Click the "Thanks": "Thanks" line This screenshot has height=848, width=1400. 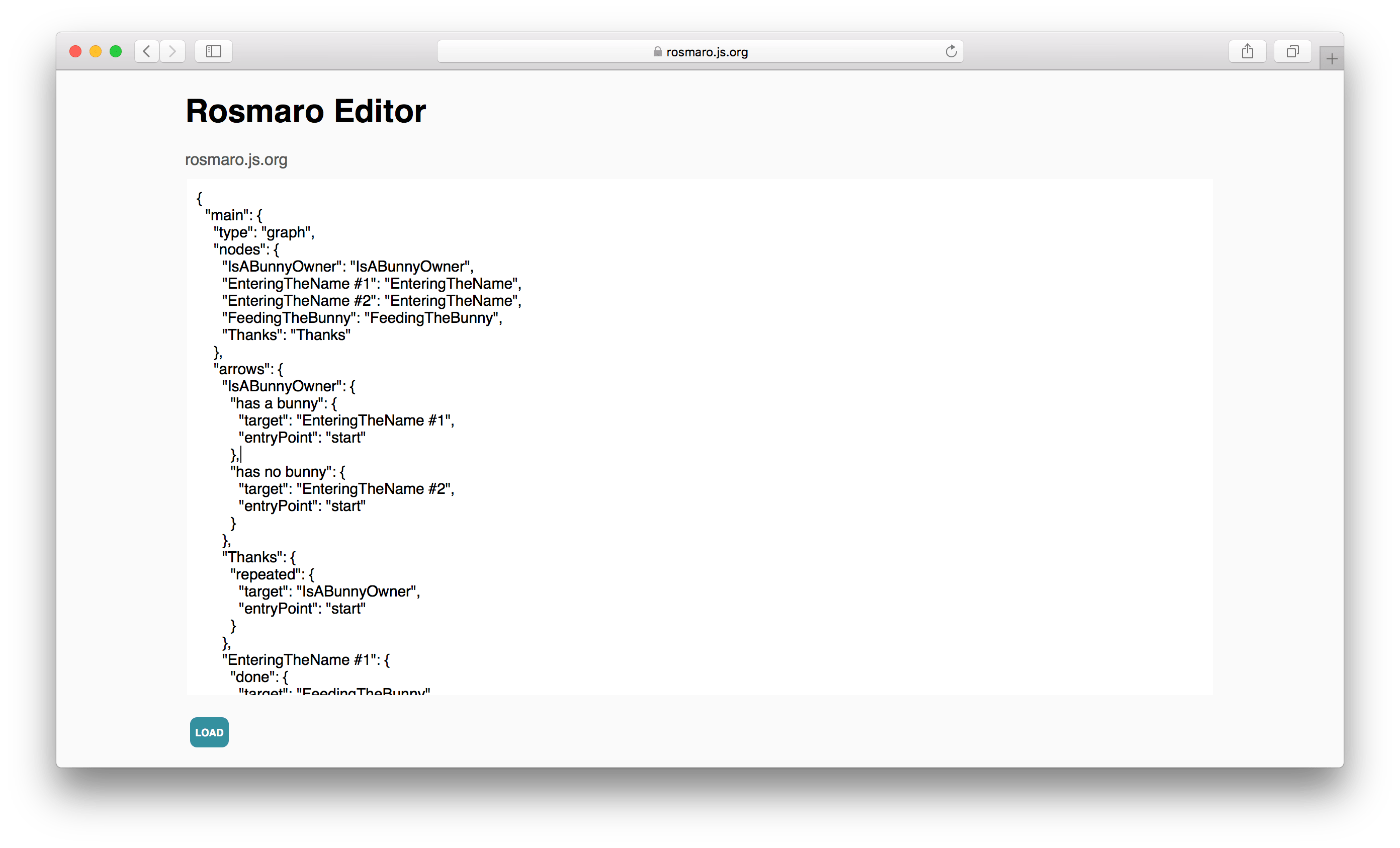[x=286, y=335]
